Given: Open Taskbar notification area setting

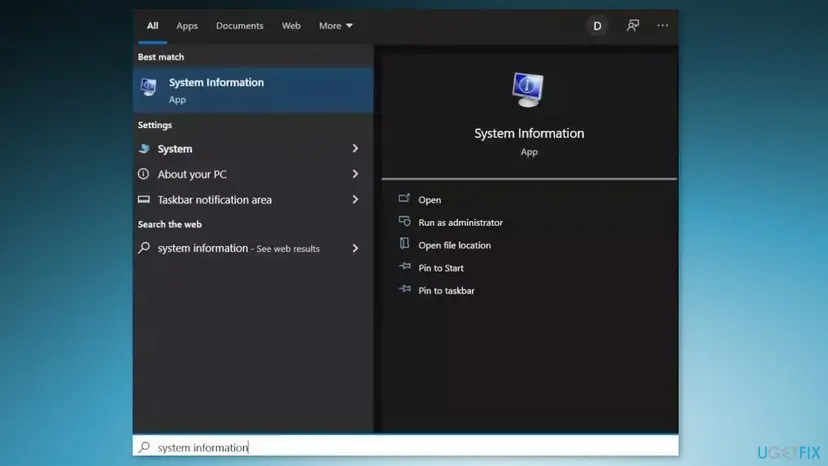Looking at the screenshot, I should pos(253,199).
